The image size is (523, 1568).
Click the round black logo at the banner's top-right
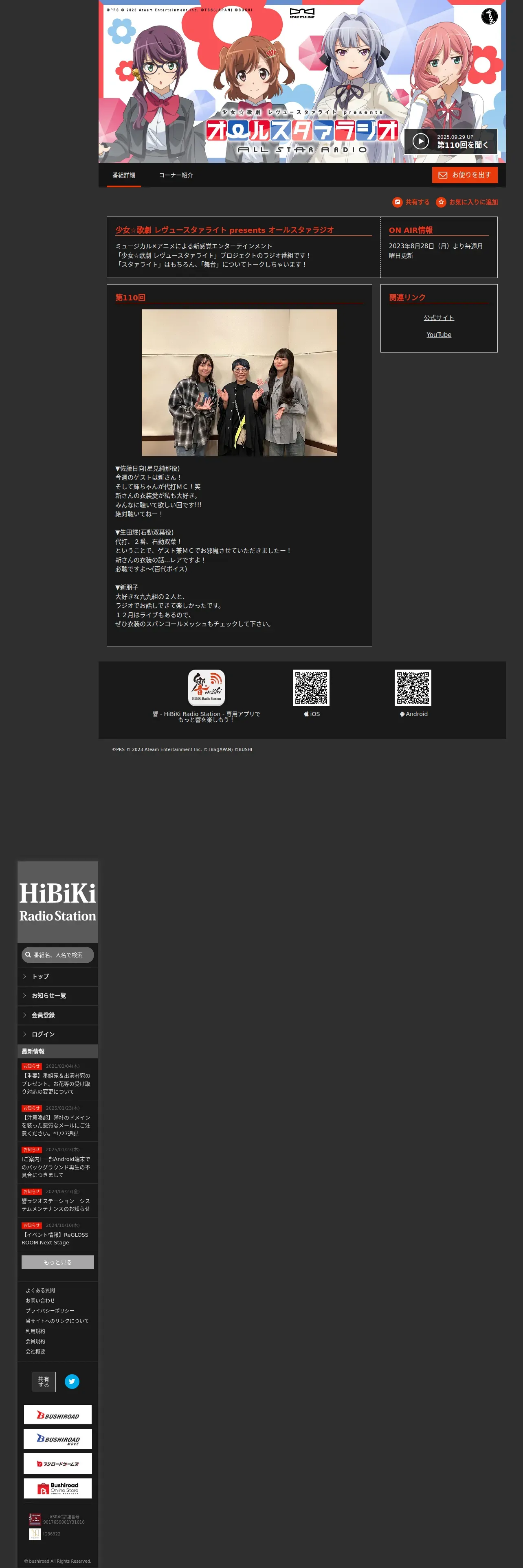click(x=489, y=16)
